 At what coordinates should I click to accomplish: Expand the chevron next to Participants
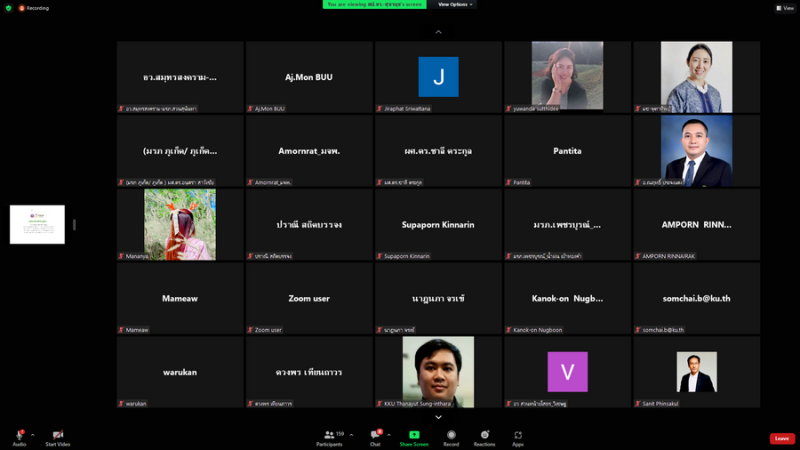point(351,435)
